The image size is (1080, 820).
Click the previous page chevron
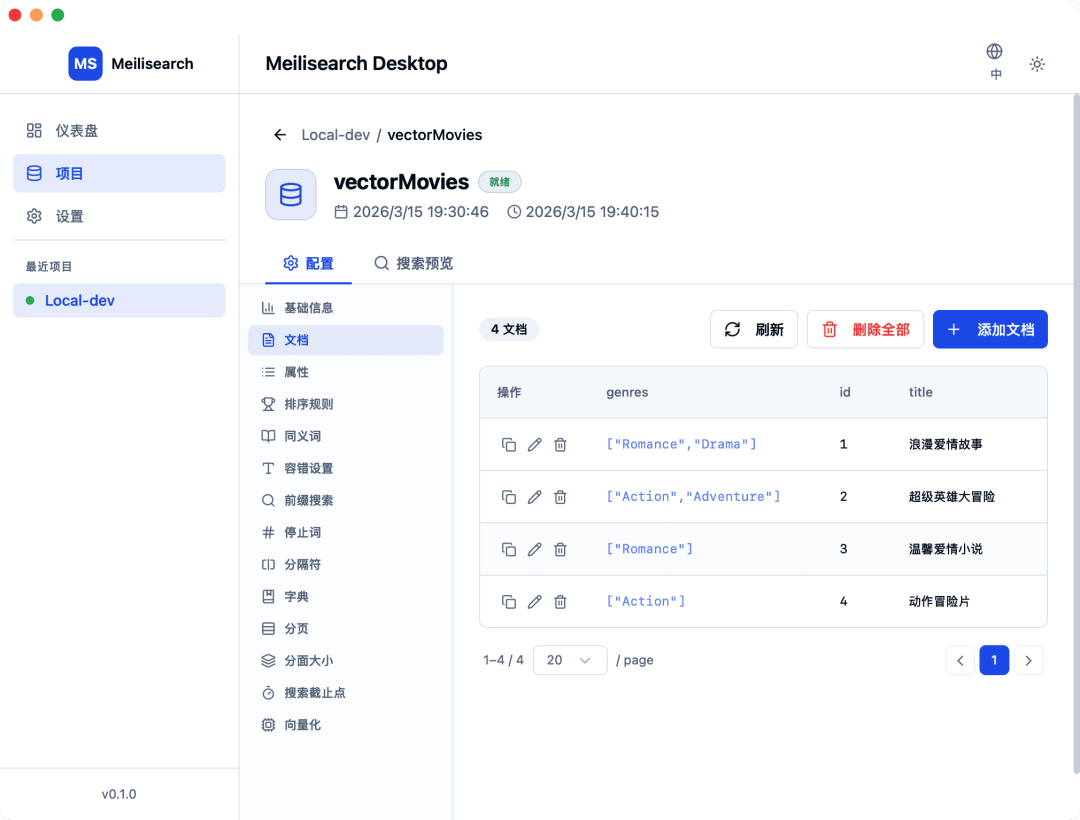[x=960, y=660]
